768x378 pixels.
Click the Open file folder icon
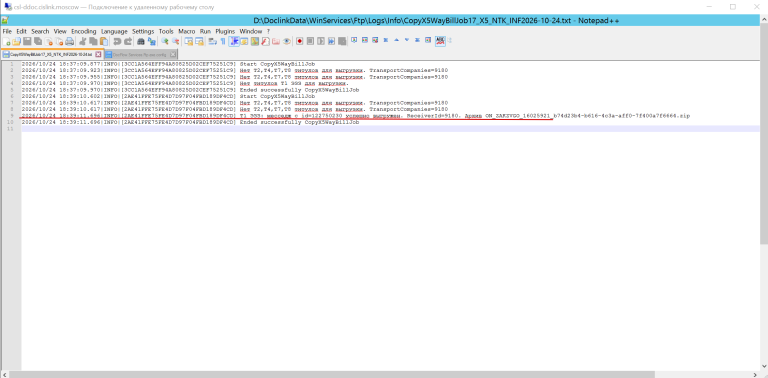(x=16, y=41)
